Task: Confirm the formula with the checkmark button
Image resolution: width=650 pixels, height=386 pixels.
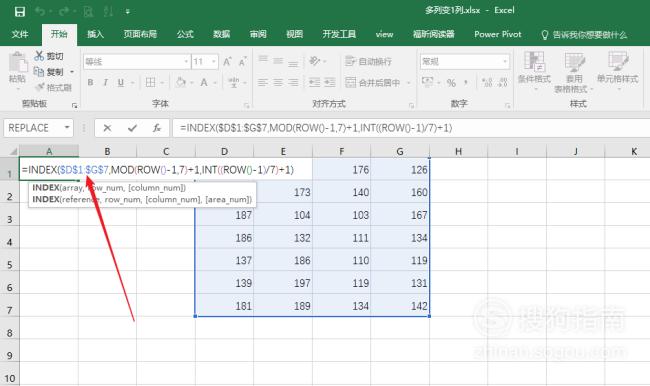Action: click(132, 128)
